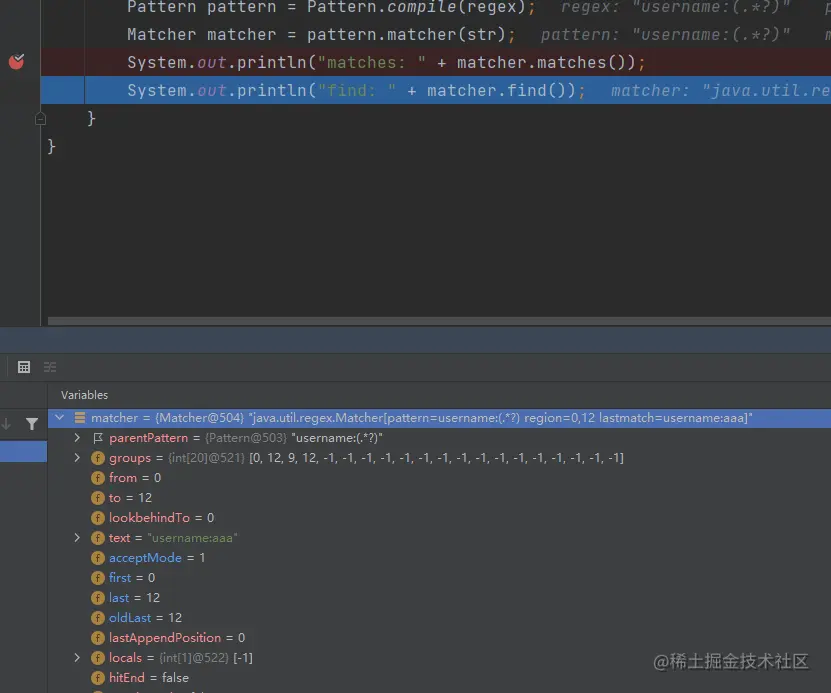Select the 'to = 12' variable row
Image resolution: width=831 pixels, height=693 pixels.
tap(439, 498)
